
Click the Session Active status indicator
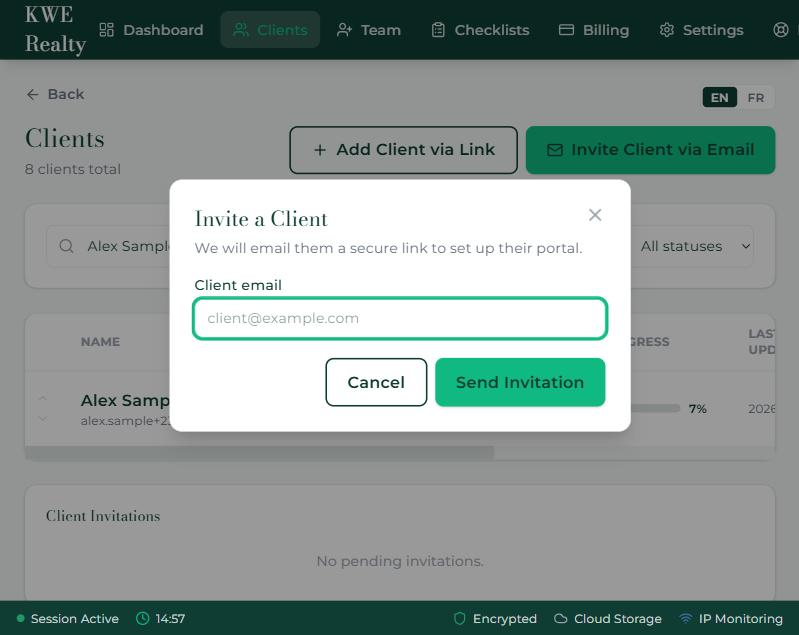68,619
